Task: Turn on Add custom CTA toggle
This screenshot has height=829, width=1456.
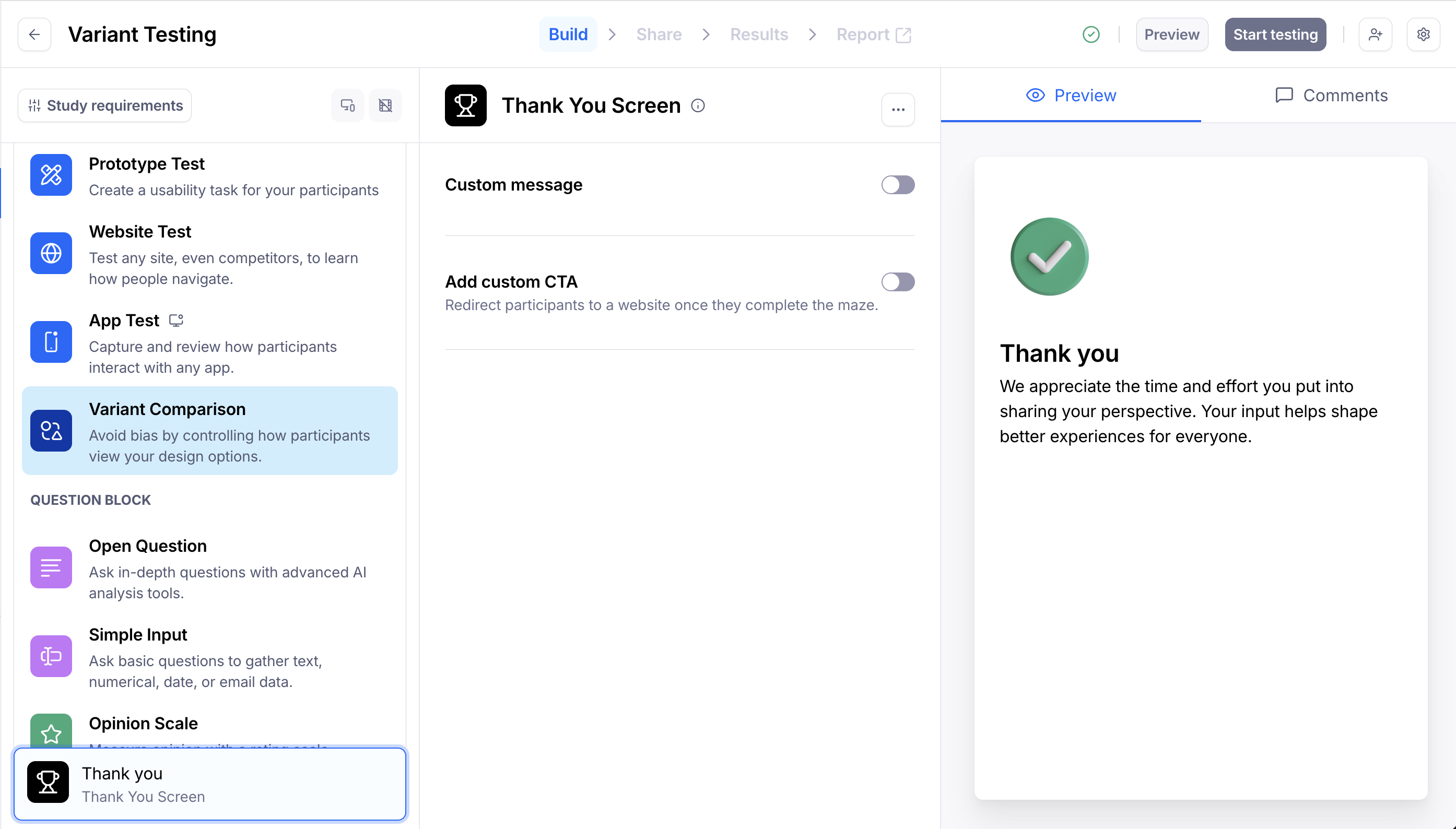Action: 897,282
